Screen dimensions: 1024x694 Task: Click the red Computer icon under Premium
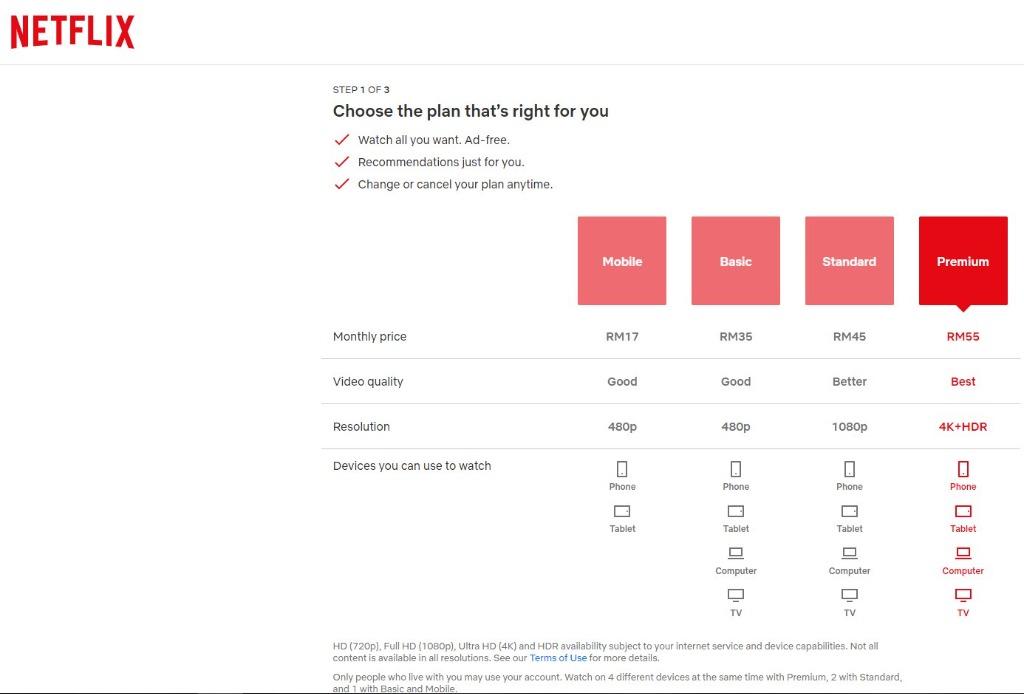click(x=963, y=553)
